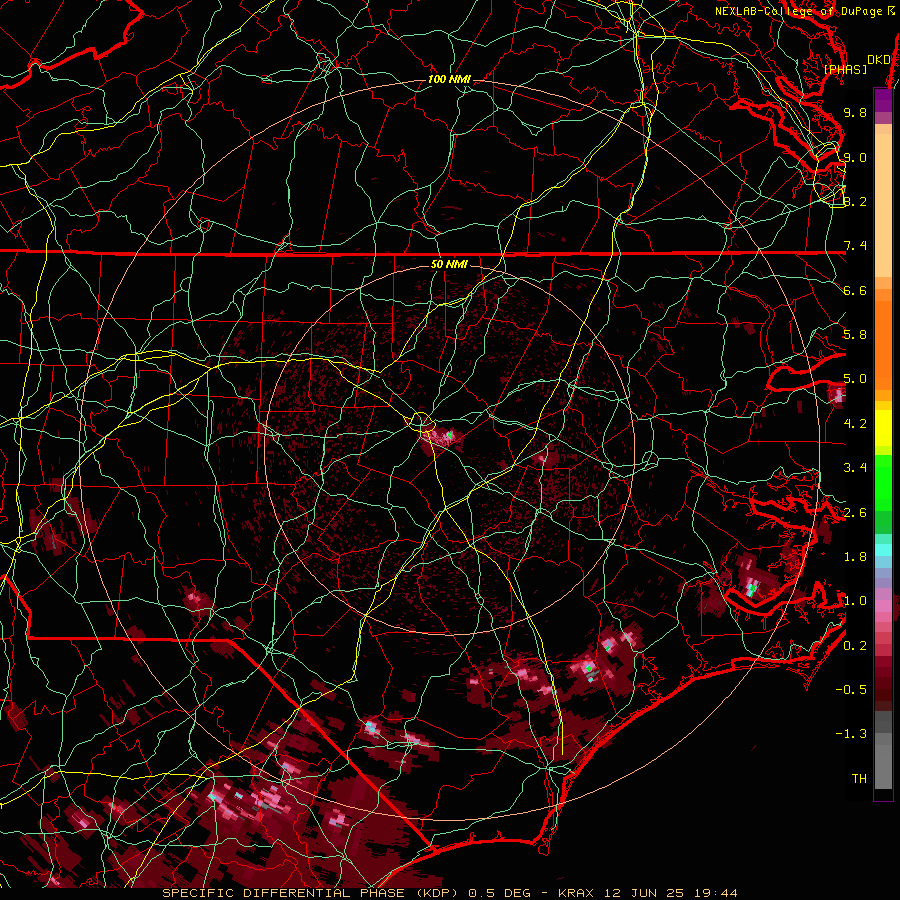Click the 2.6 value on the color scale

click(x=855, y=513)
